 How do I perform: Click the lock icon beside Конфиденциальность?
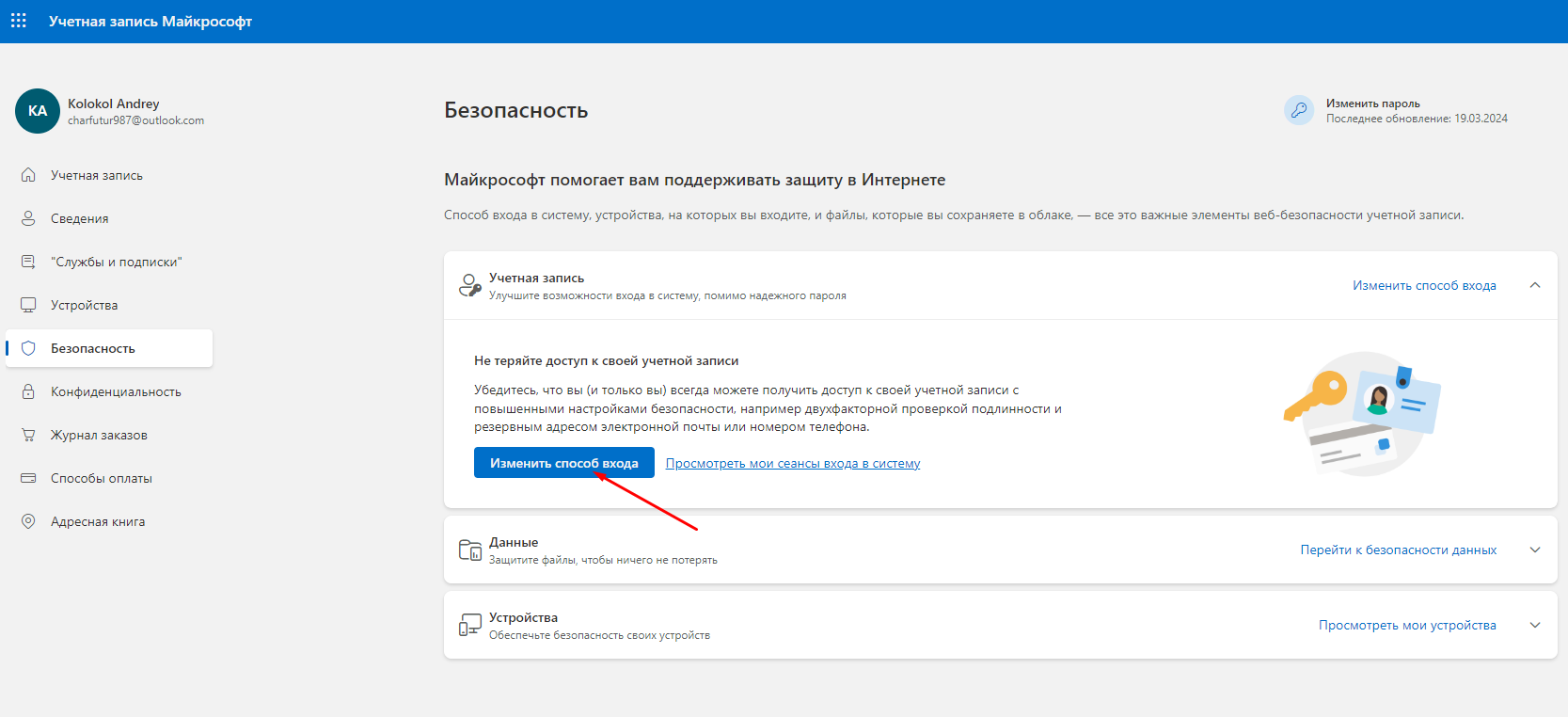pyautogui.click(x=28, y=391)
